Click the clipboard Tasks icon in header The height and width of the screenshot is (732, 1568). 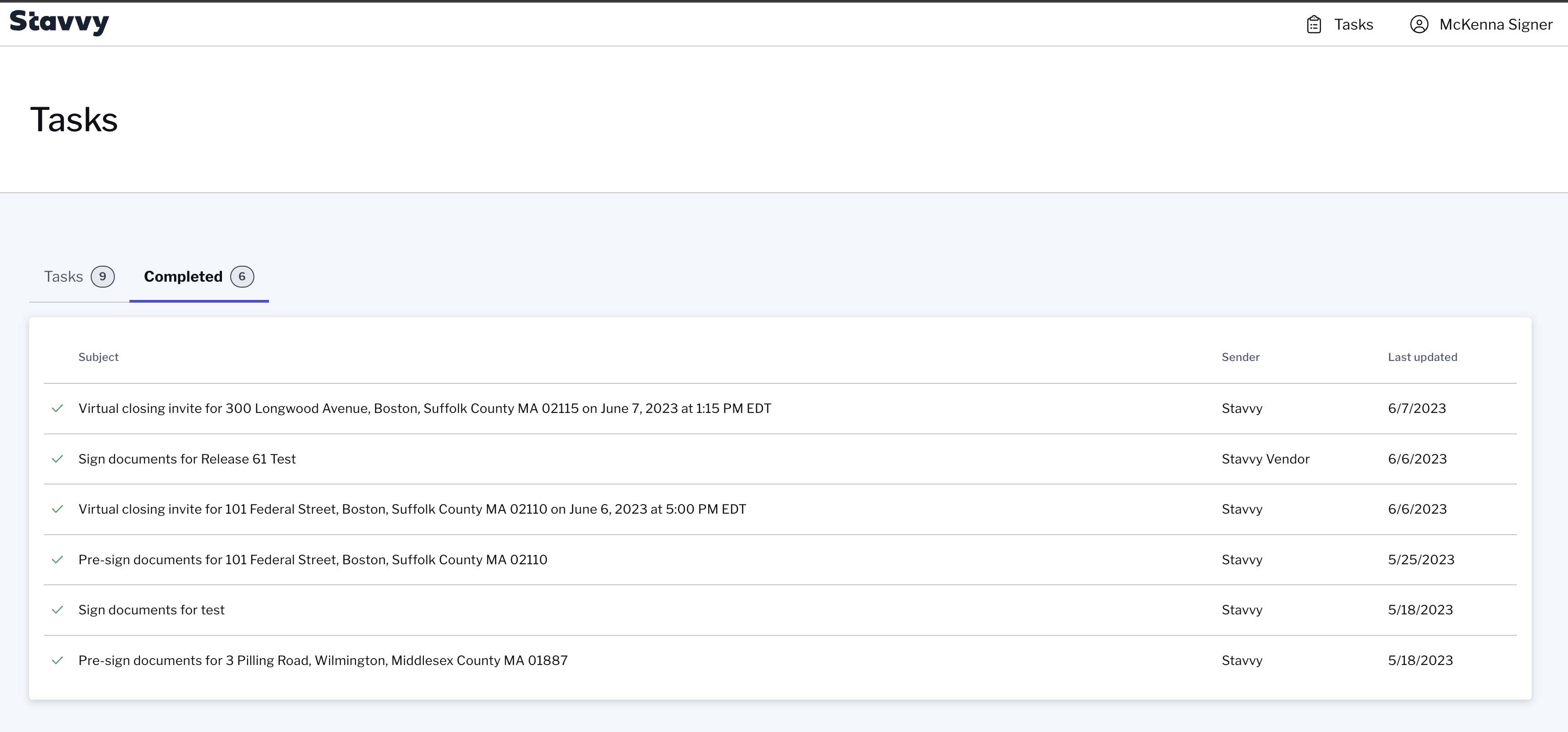click(x=1314, y=24)
